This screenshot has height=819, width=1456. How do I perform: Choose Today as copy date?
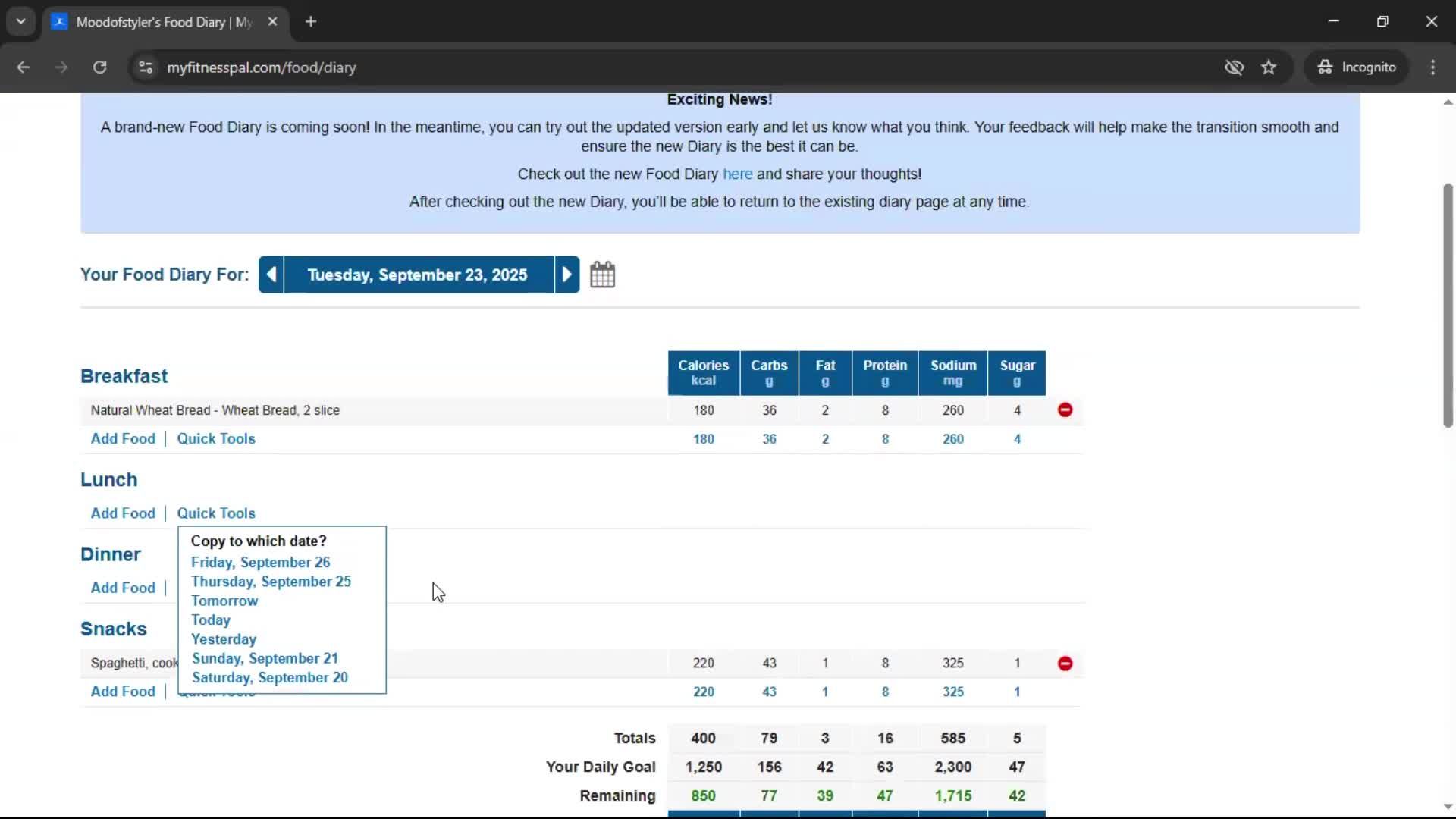210,620
